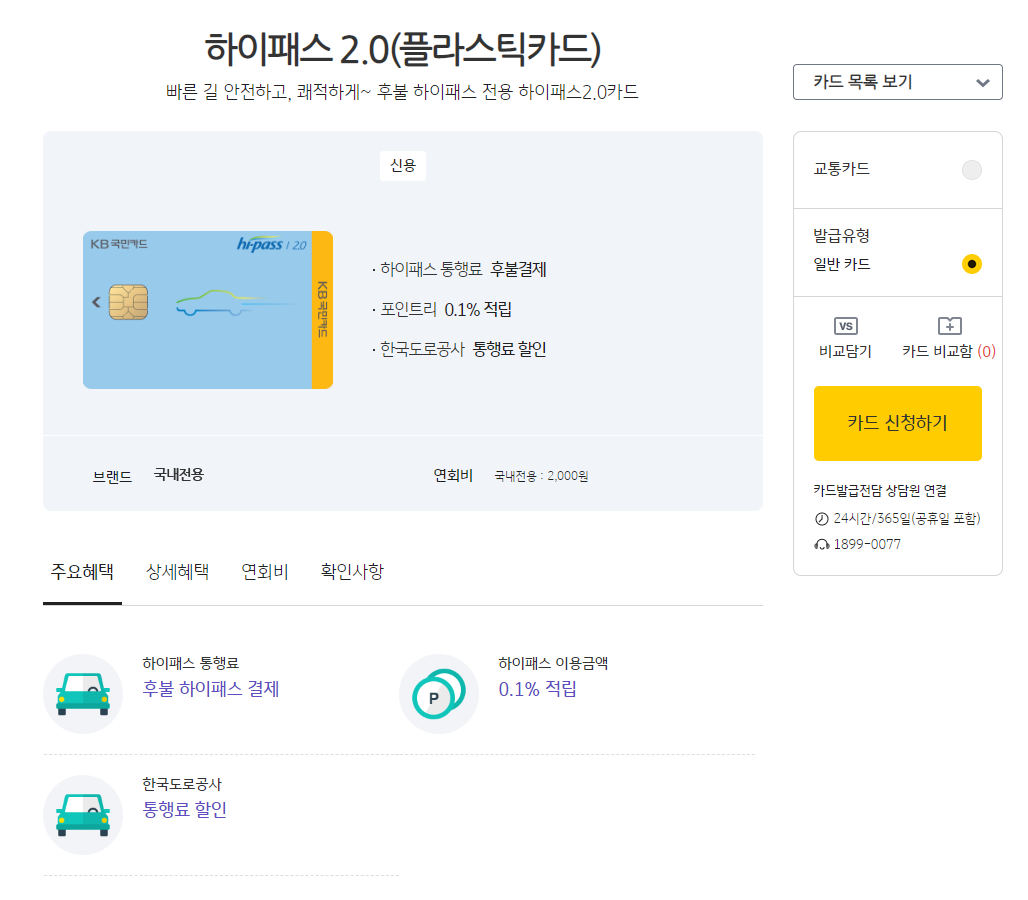
Task: Click the previous arrow on card image
Action: (96, 302)
